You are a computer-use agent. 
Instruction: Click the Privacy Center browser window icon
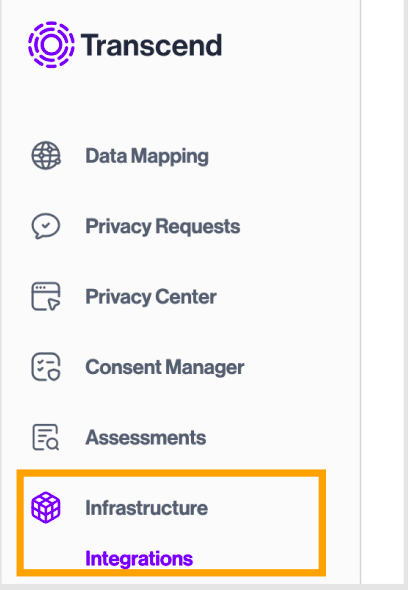point(46,297)
